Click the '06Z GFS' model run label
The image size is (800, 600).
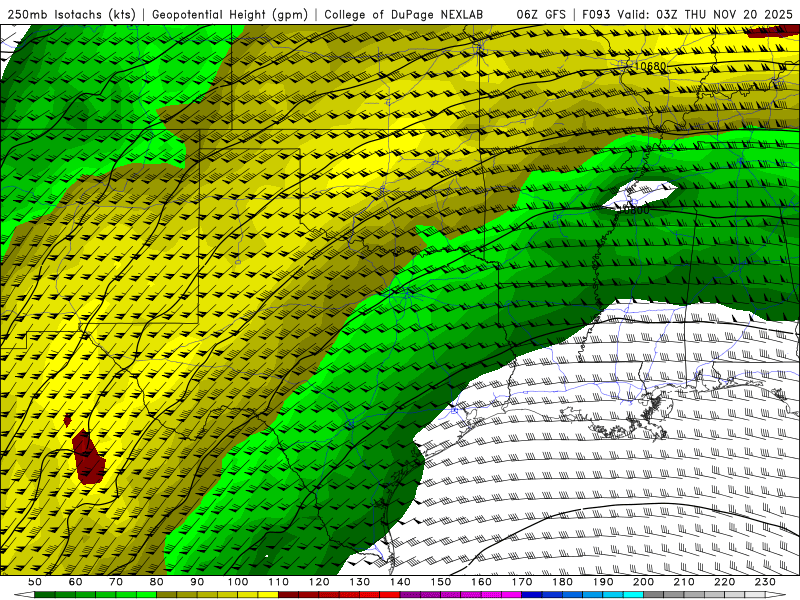pos(541,15)
